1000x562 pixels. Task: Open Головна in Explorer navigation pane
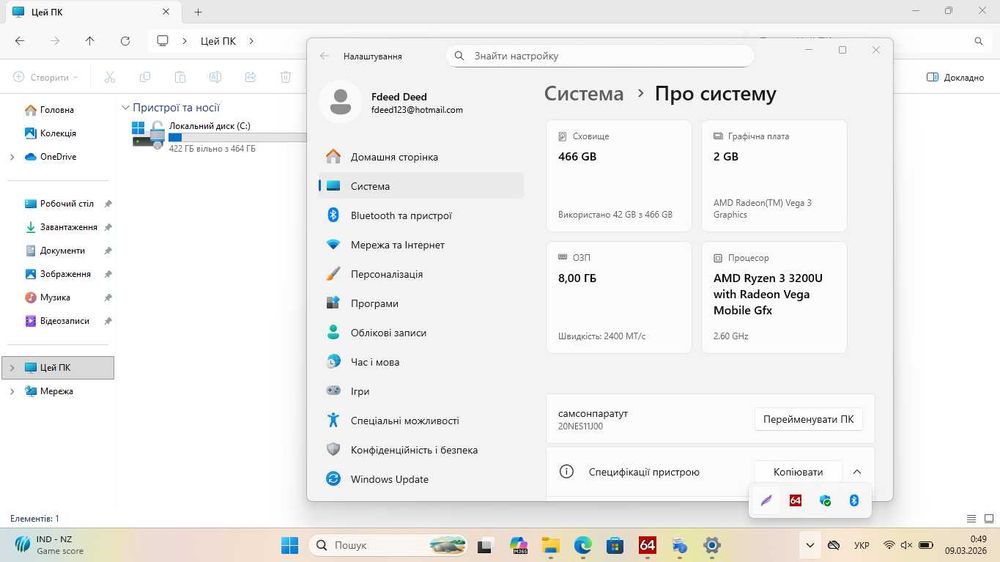57,110
